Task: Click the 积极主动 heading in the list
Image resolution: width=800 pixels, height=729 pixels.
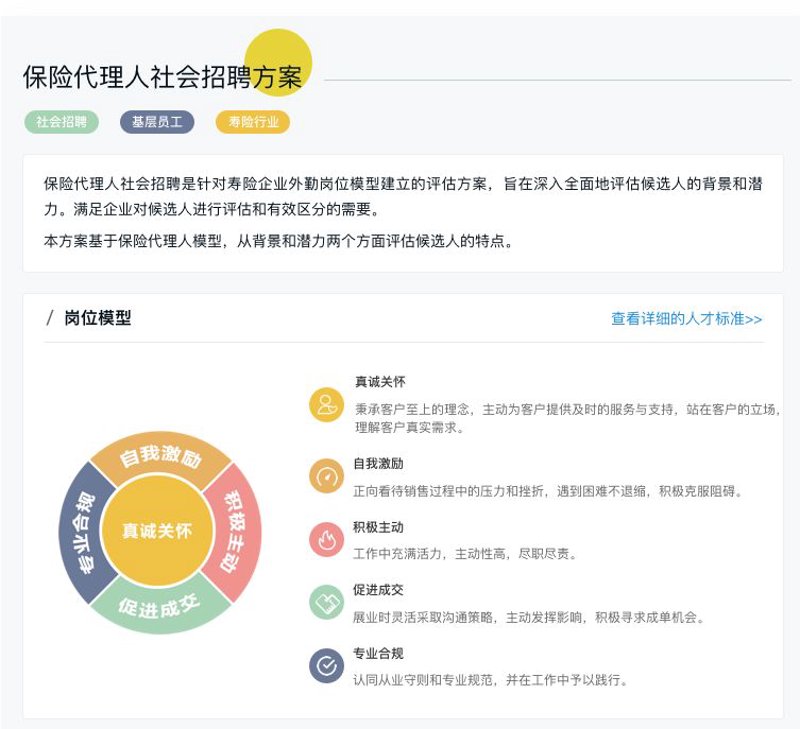Action: pos(379,527)
